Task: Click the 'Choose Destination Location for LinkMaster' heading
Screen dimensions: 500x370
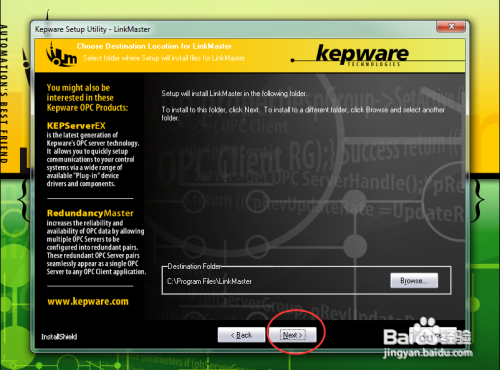Action: (154, 46)
